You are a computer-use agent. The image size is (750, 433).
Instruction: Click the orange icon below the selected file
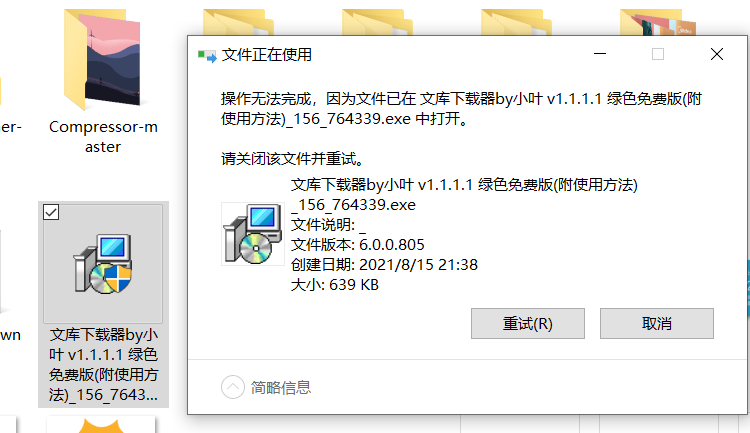tap(101, 425)
